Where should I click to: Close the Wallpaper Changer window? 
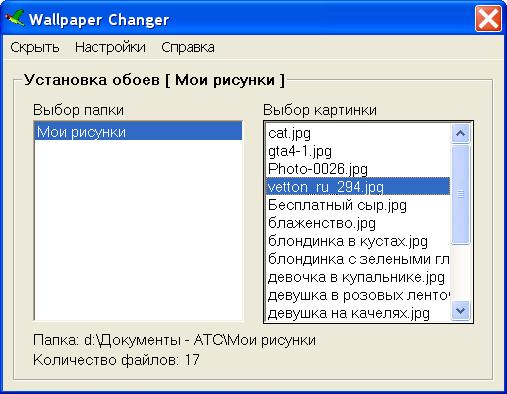488,19
